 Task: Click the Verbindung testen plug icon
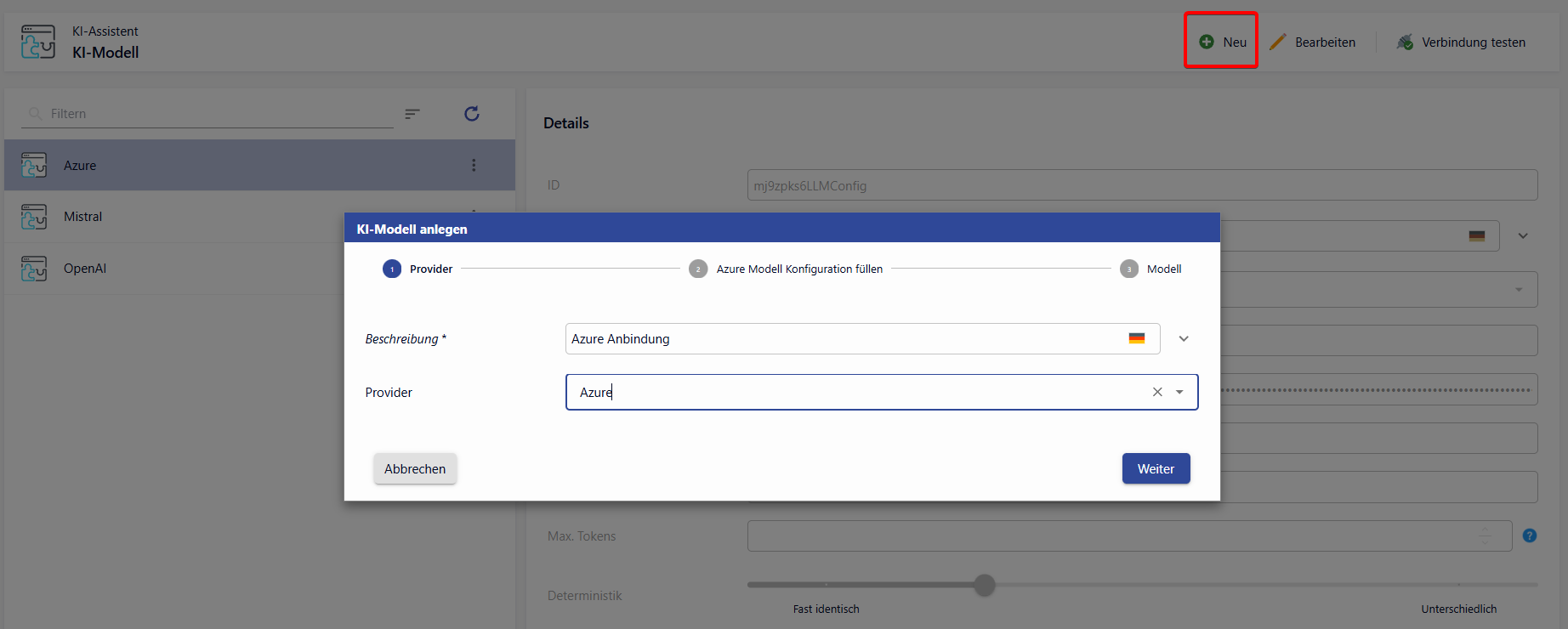1405,42
